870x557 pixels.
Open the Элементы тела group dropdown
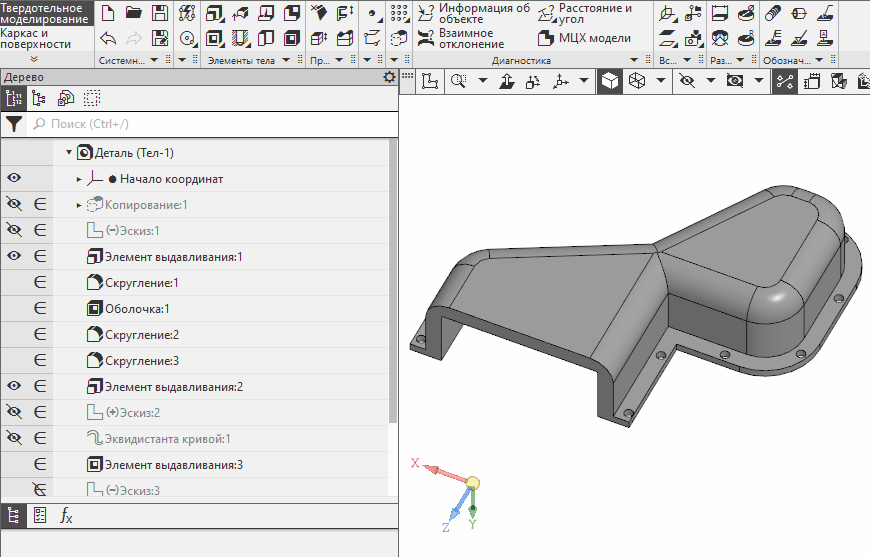coord(286,61)
